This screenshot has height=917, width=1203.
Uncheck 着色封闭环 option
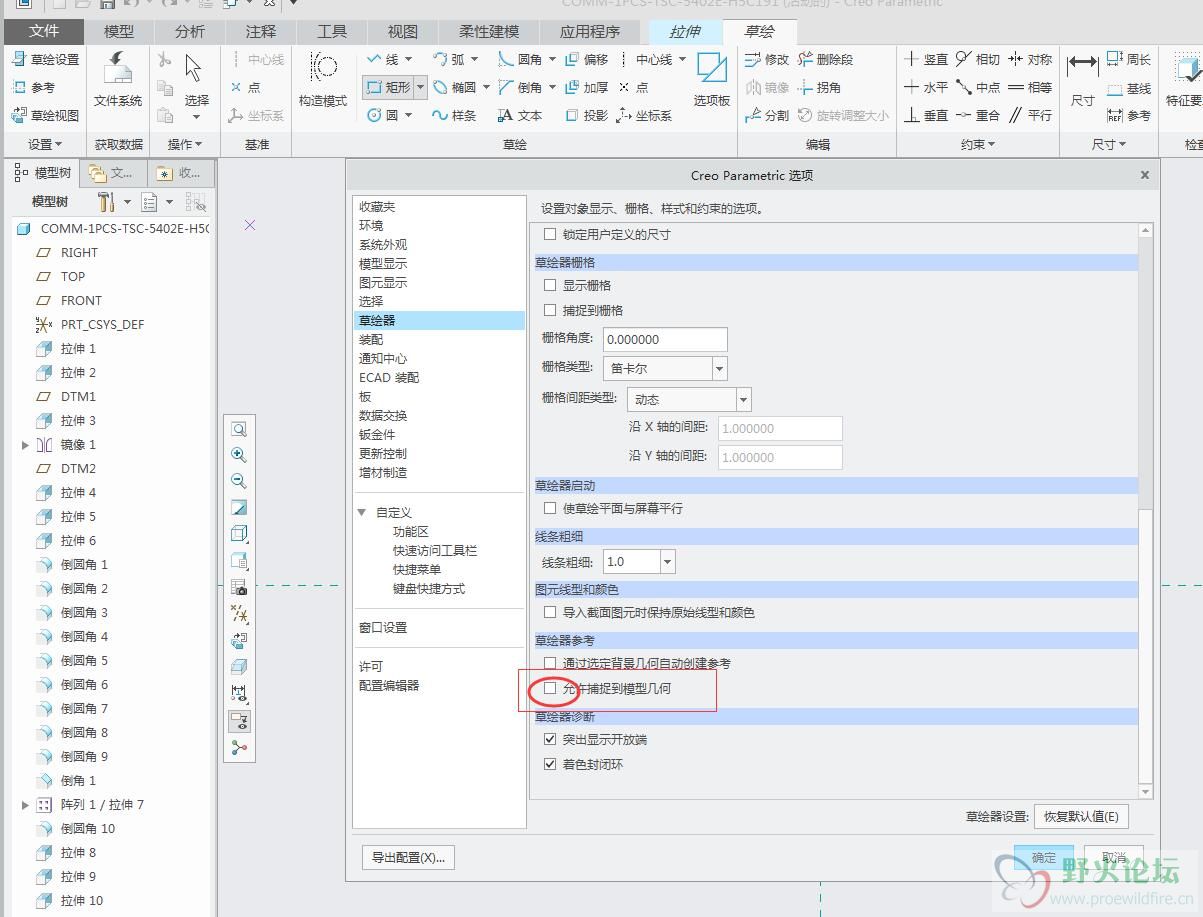[549, 764]
